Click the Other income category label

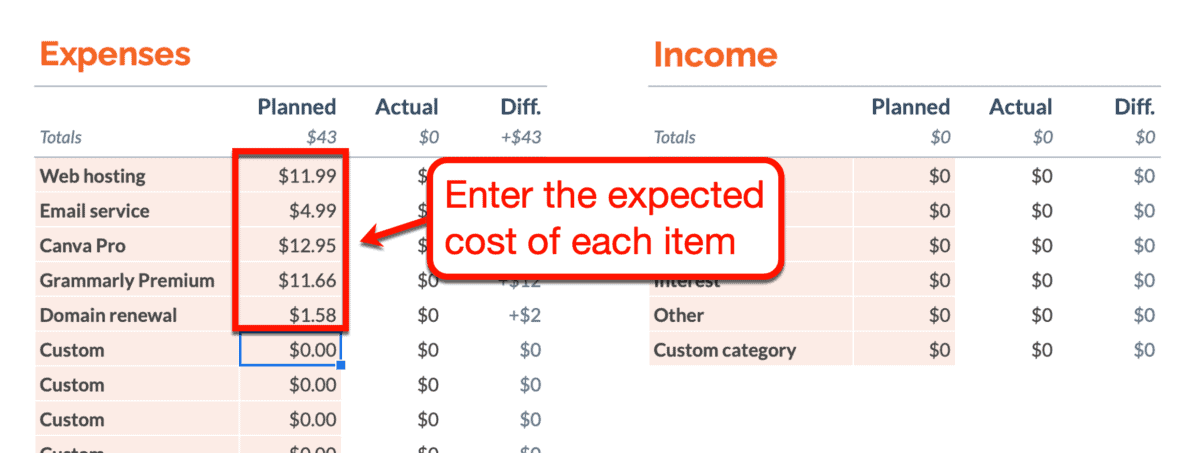pyautogui.click(x=679, y=316)
